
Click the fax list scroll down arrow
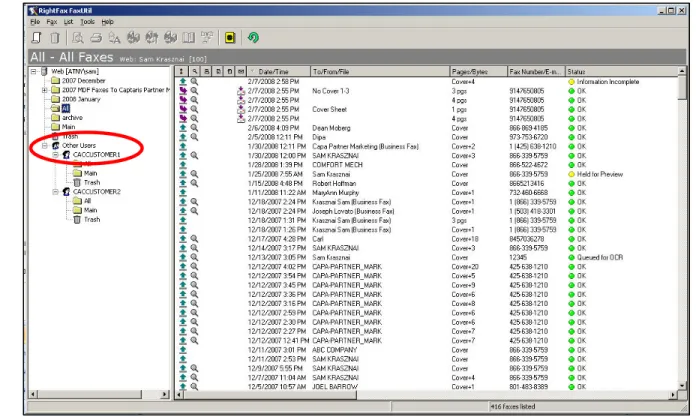click(x=682, y=386)
